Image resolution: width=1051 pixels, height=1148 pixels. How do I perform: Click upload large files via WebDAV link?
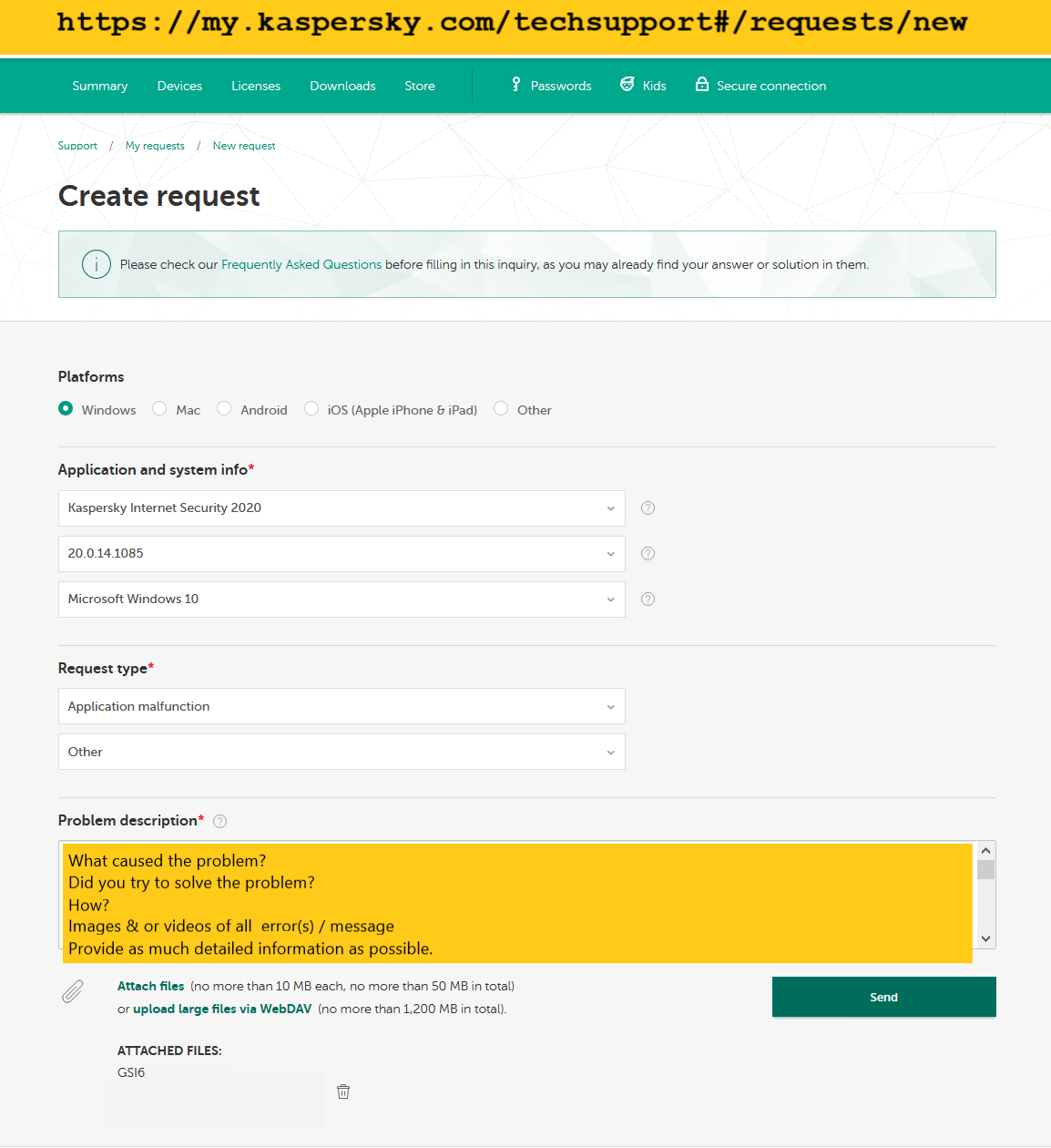222,1009
